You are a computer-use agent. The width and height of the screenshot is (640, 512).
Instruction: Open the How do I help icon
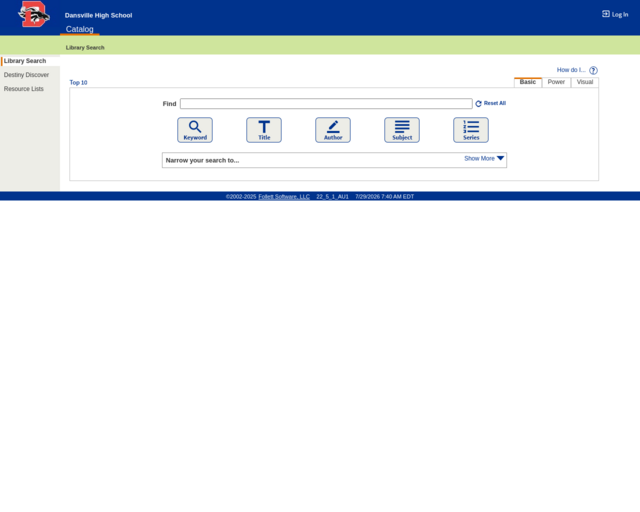coord(593,70)
